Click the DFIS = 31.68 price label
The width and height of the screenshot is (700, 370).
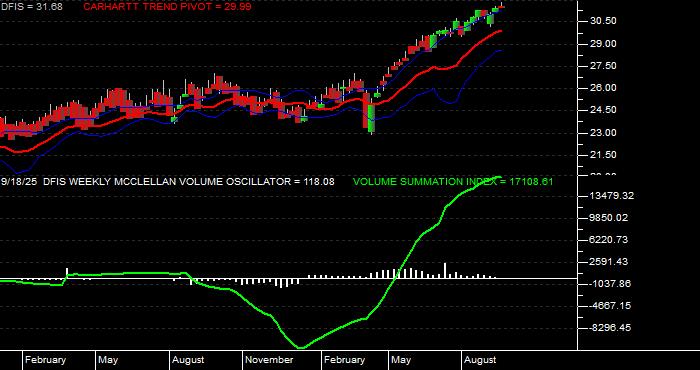pos(31,7)
